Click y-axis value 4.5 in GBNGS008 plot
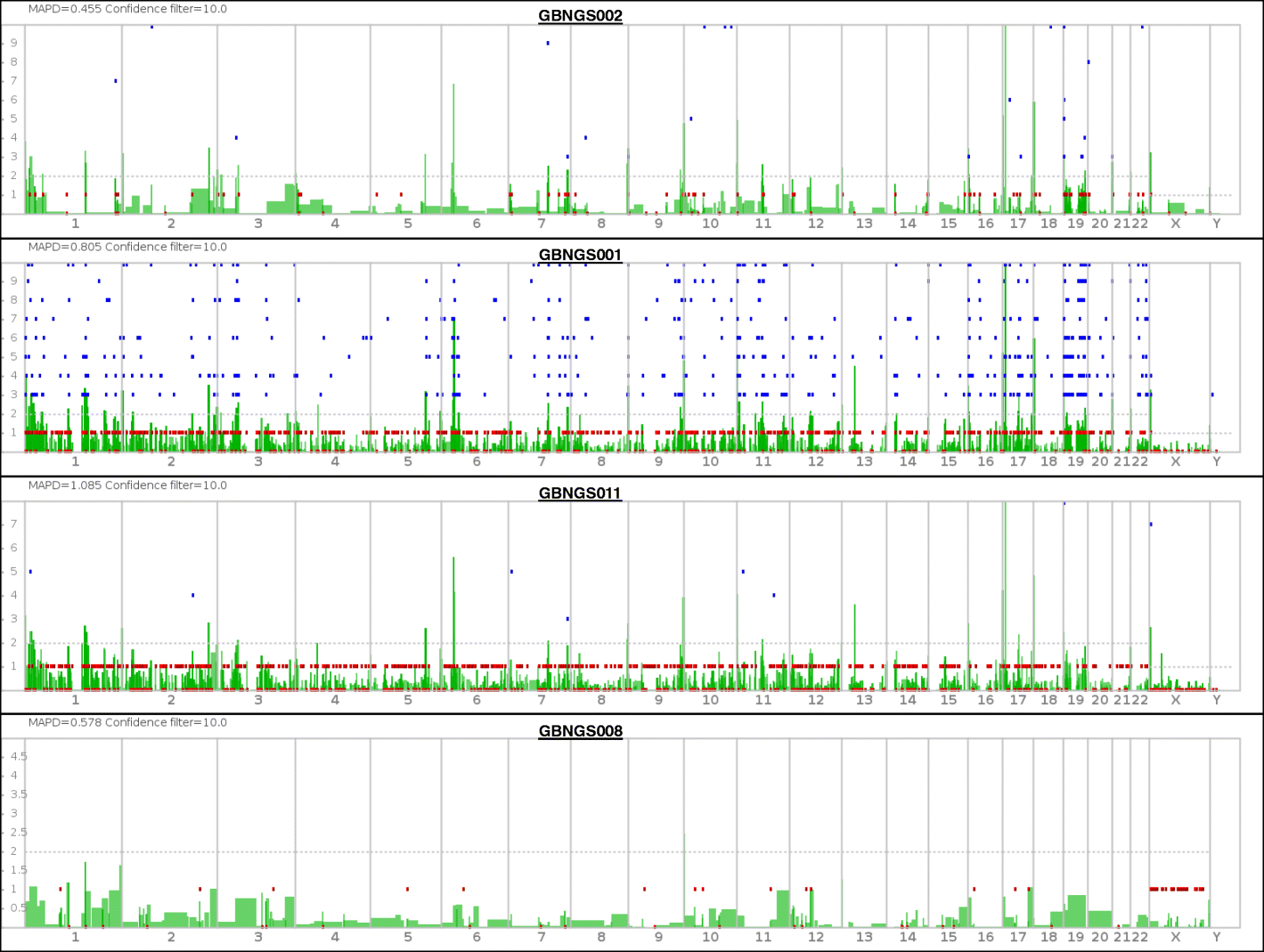The image size is (1264, 952). click(x=19, y=756)
